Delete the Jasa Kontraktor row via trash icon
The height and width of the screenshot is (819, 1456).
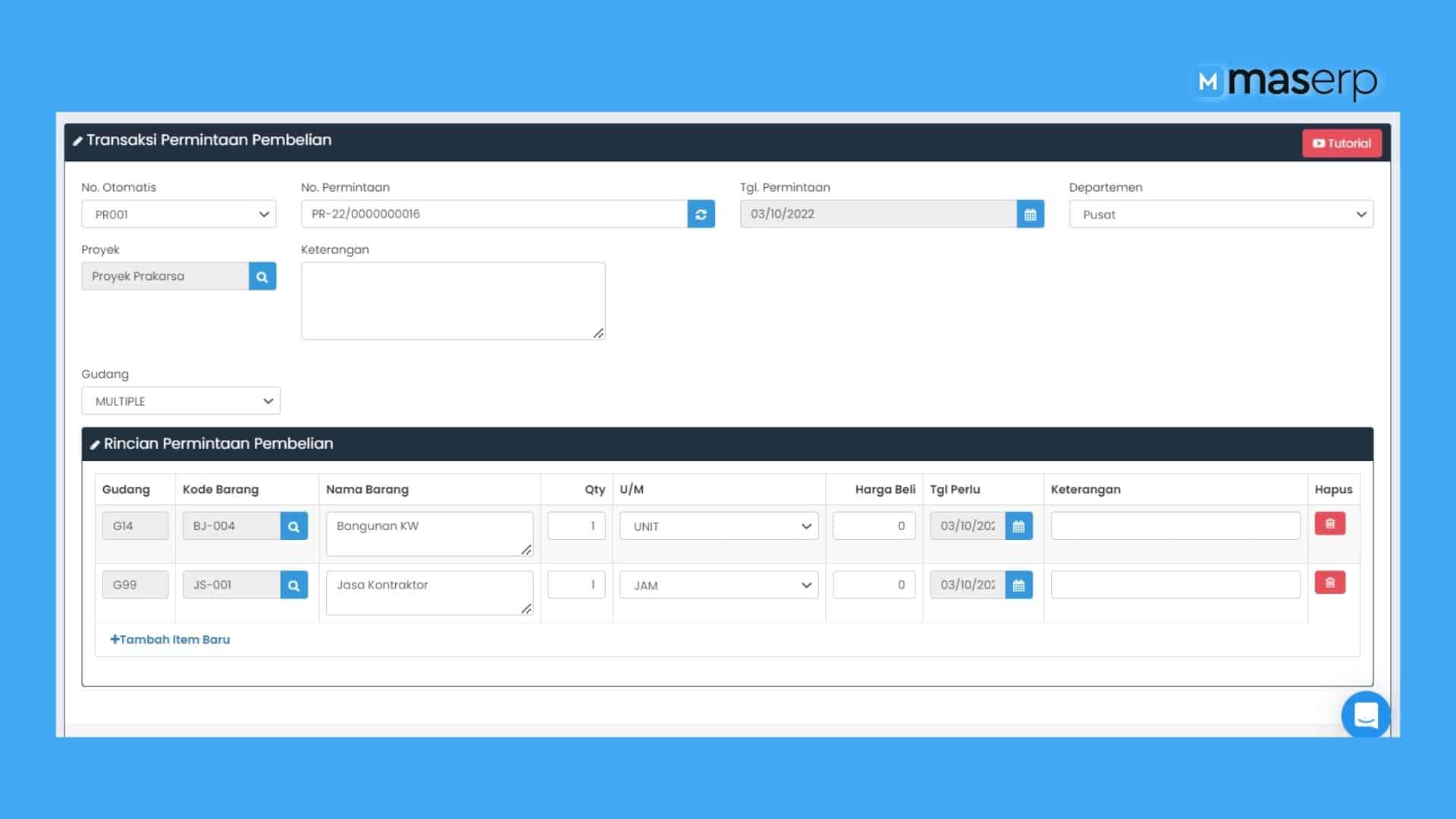click(1329, 582)
